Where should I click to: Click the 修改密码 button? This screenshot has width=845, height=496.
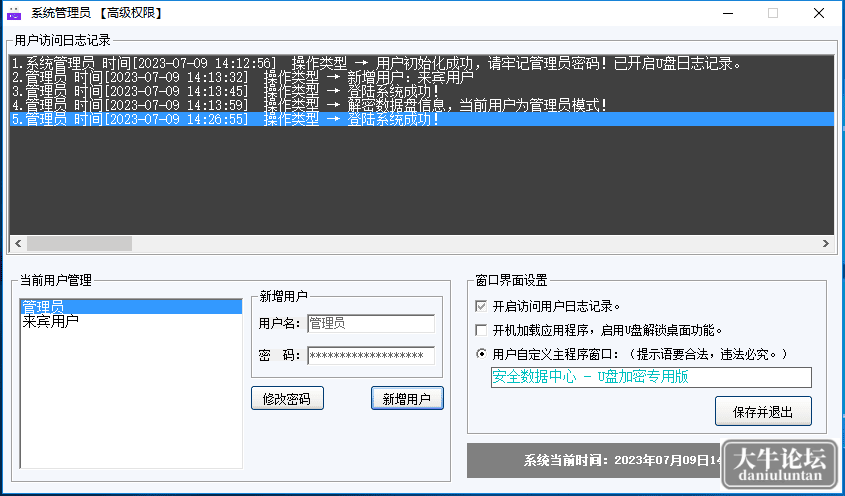click(287, 398)
